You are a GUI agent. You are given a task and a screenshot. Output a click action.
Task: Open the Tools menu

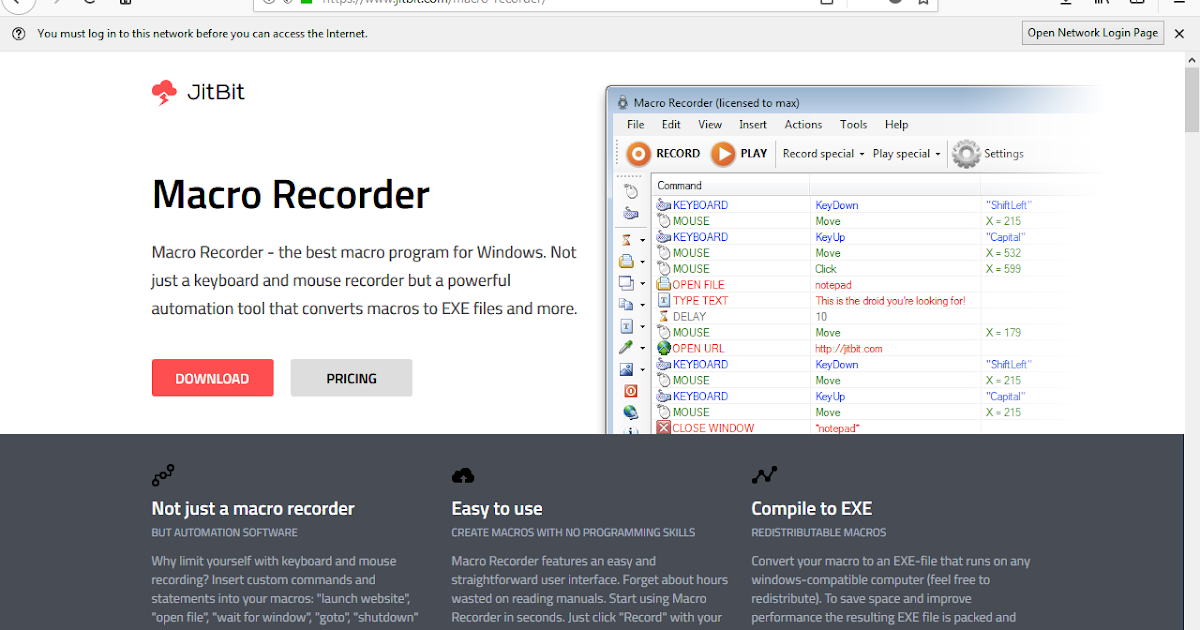tap(854, 125)
